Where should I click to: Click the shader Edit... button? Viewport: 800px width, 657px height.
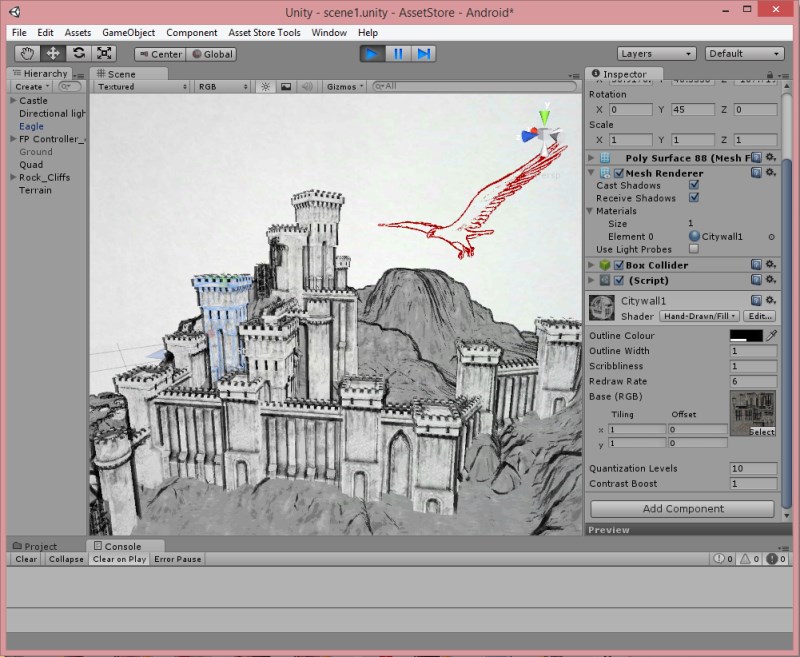coord(760,316)
